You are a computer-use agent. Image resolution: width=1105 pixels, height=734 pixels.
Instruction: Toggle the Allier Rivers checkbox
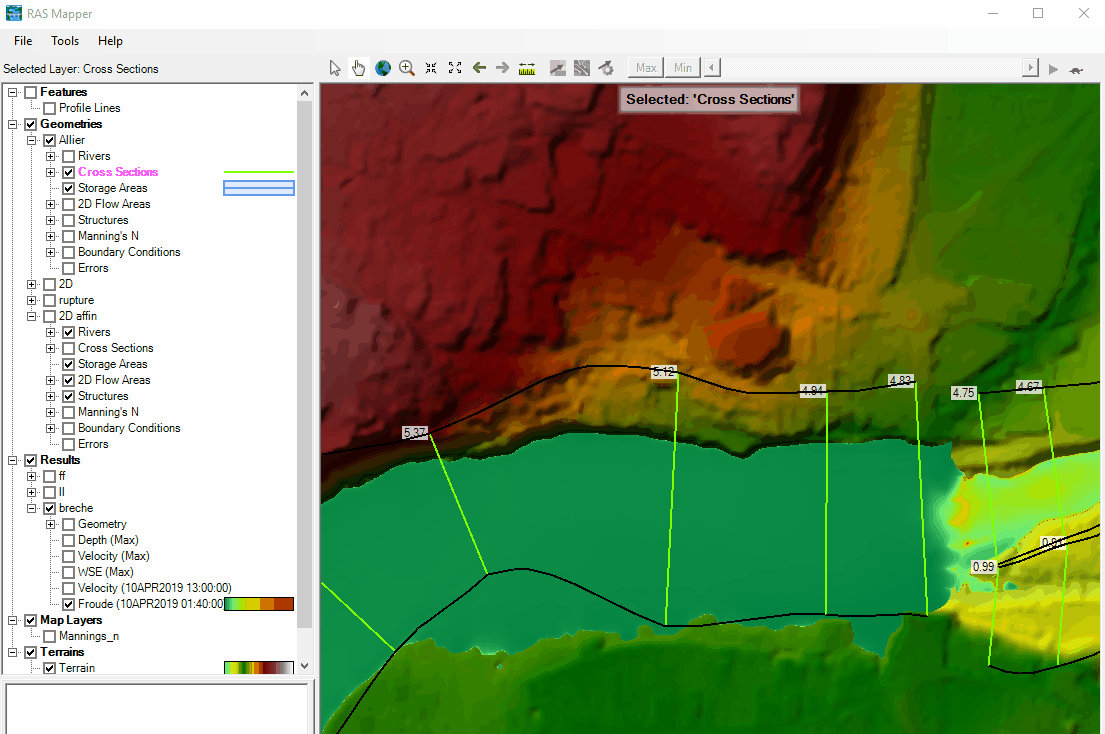[68, 156]
